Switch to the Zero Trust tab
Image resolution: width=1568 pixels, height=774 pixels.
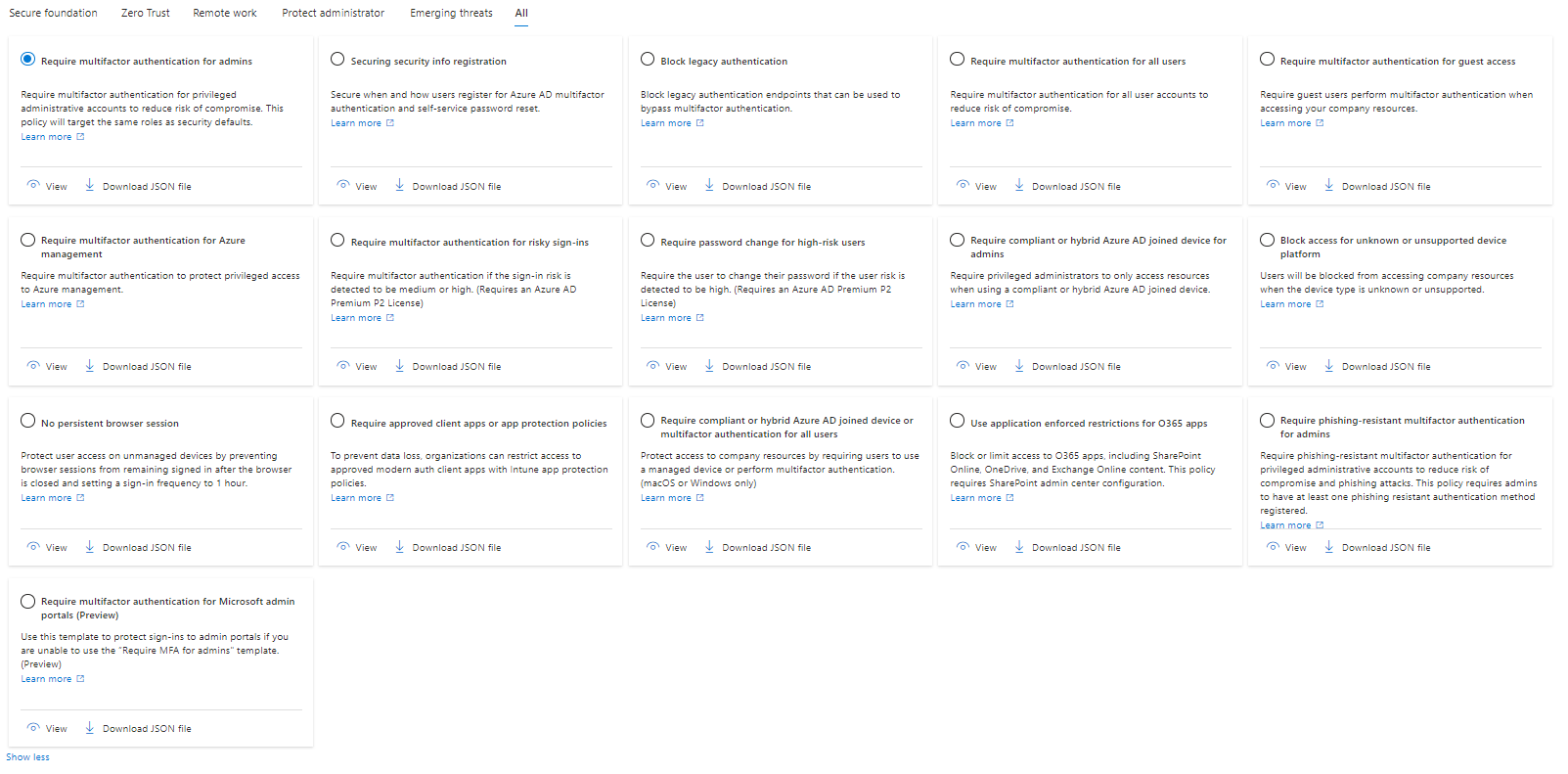click(145, 13)
